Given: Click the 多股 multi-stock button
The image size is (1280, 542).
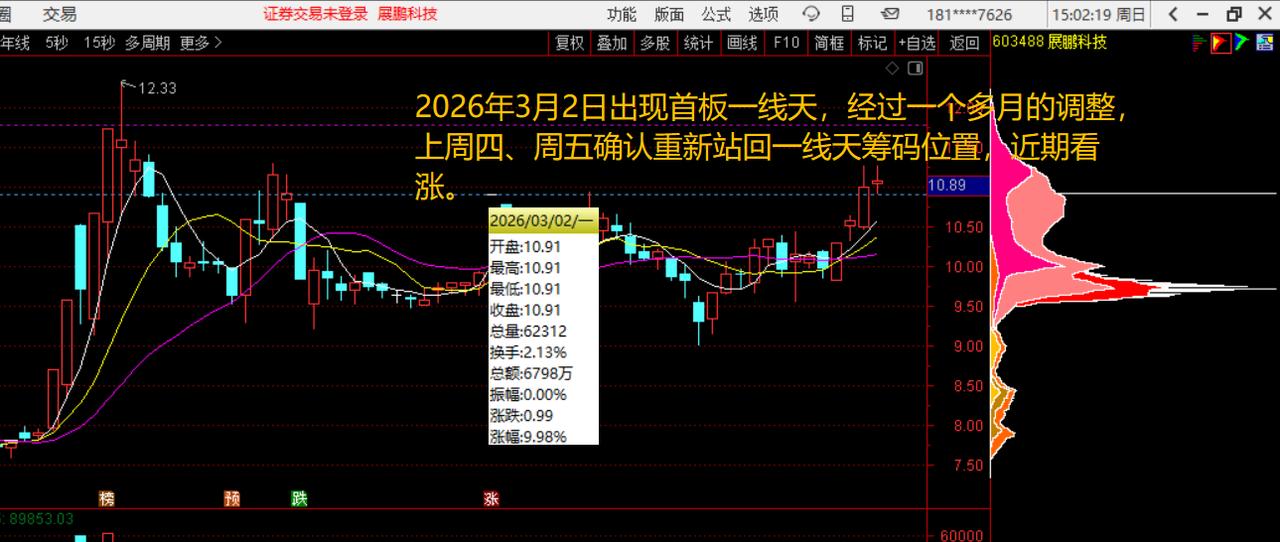Looking at the screenshot, I should tap(655, 42).
